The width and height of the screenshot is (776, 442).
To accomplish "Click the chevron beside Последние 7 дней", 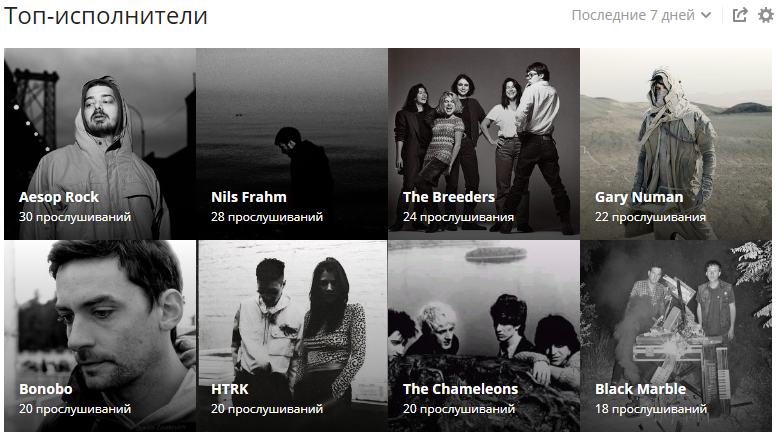I will tap(706, 16).
